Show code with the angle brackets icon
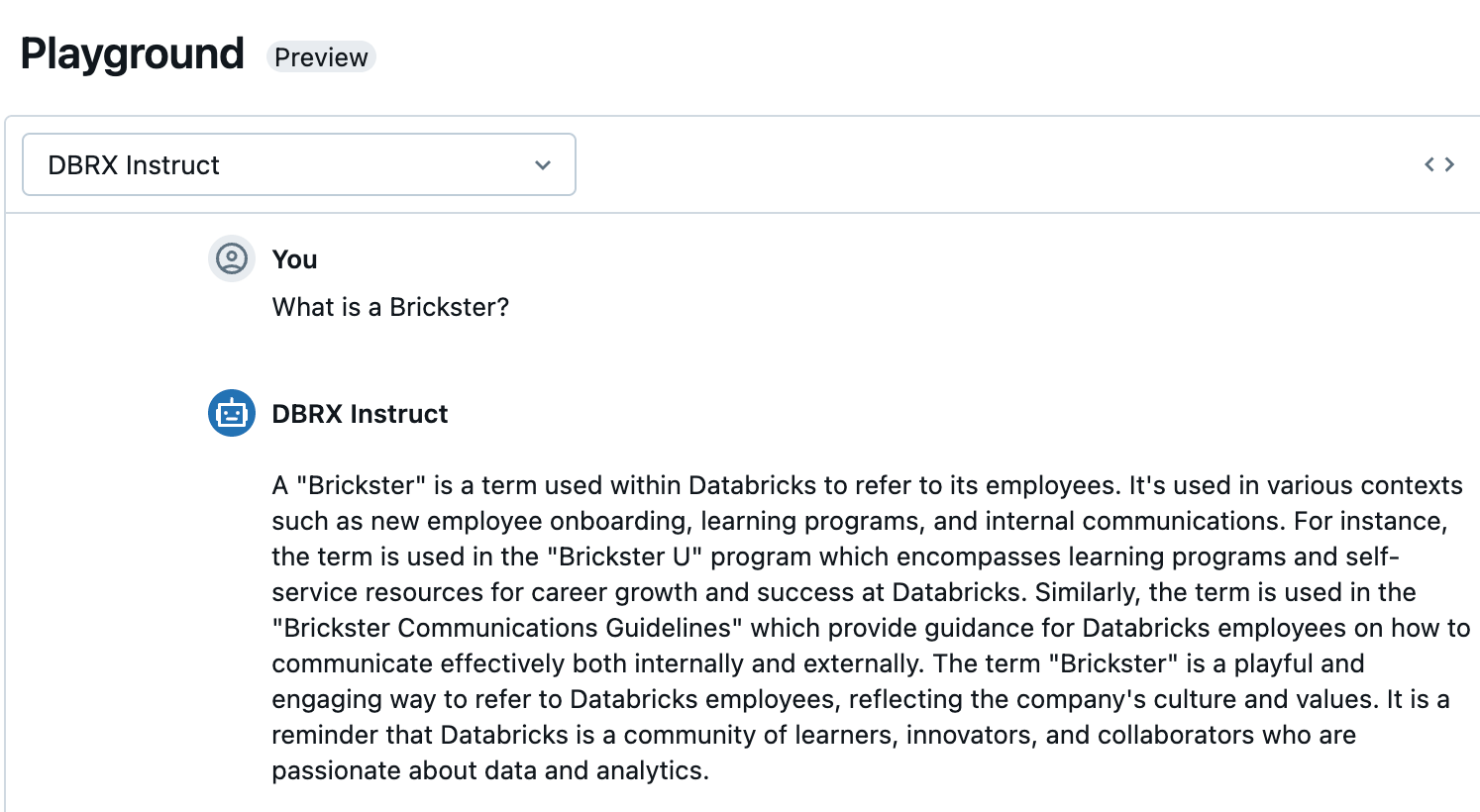Image resolution: width=1480 pixels, height=812 pixels. pos(1438,164)
